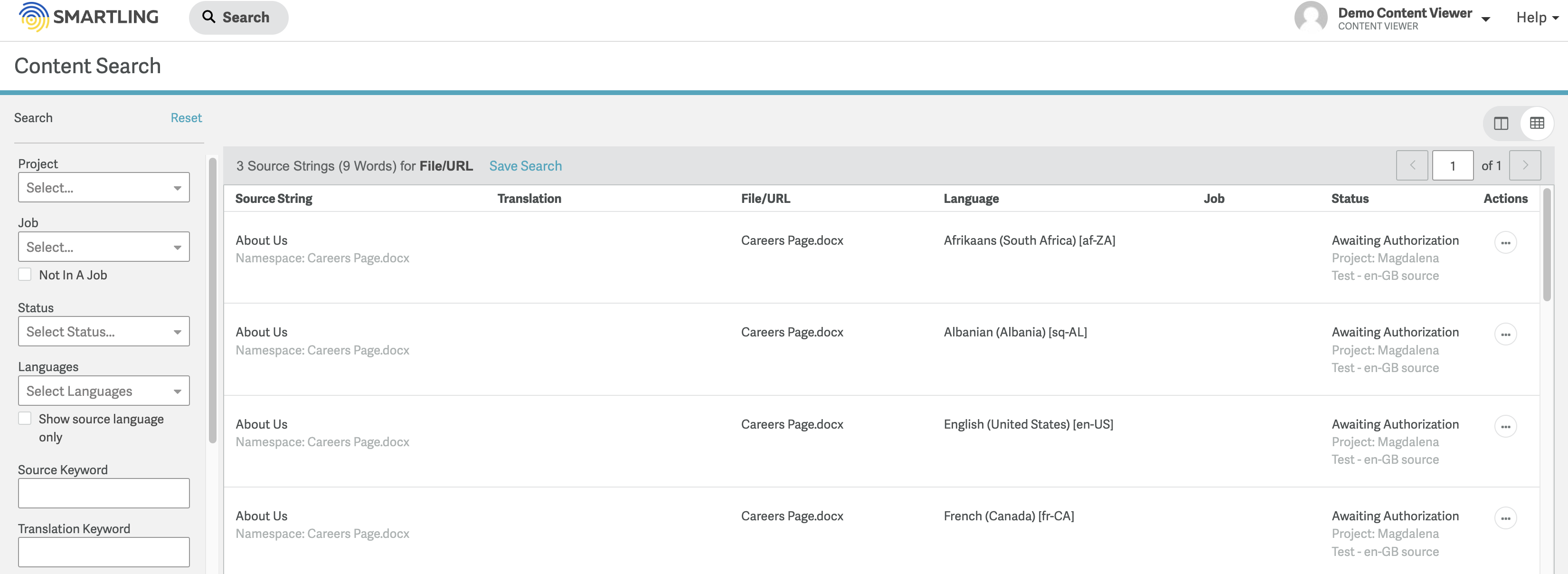Screen dimensions: 1568x574
Task: Click the Save Search link
Action: [525, 166]
